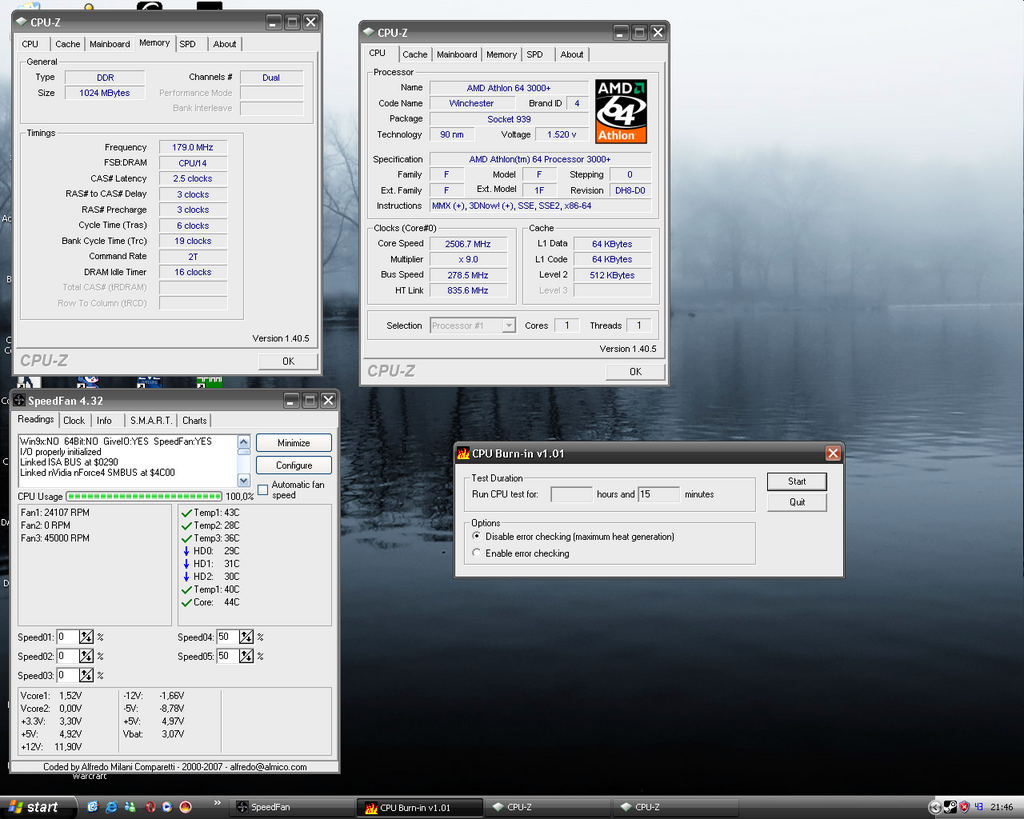This screenshot has width=1024, height=819.
Task: Show hidden tray icons with the round arrow
Action: (x=935, y=807)
